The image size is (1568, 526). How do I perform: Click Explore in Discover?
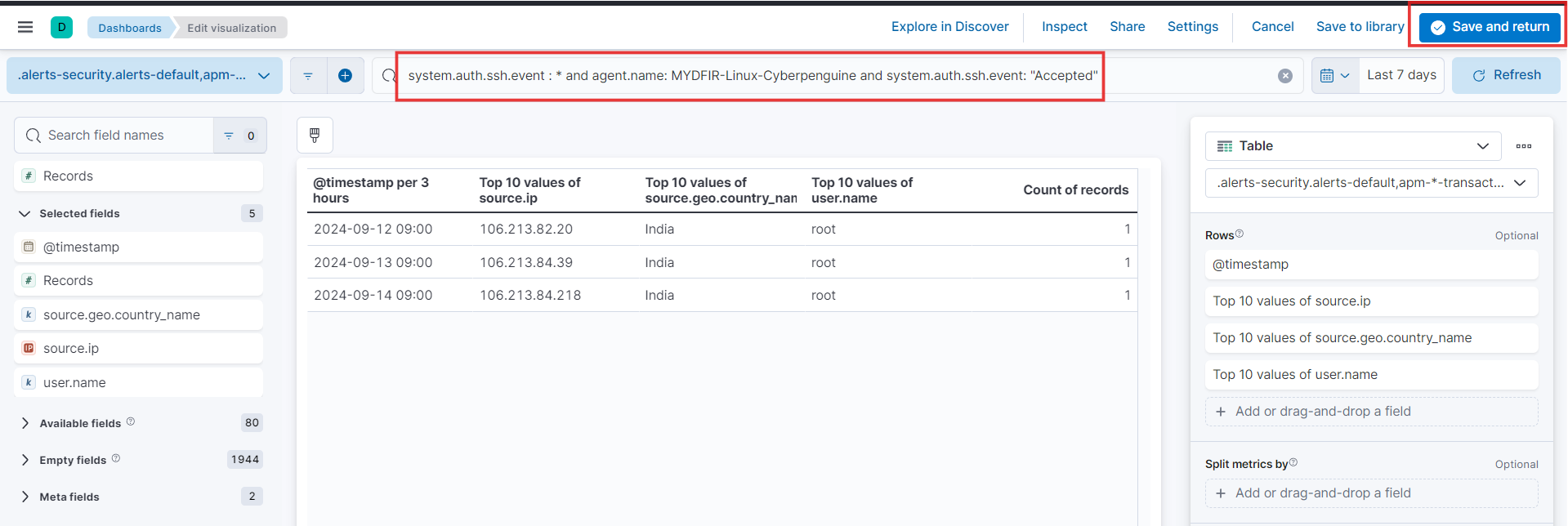tap(949, 27)
